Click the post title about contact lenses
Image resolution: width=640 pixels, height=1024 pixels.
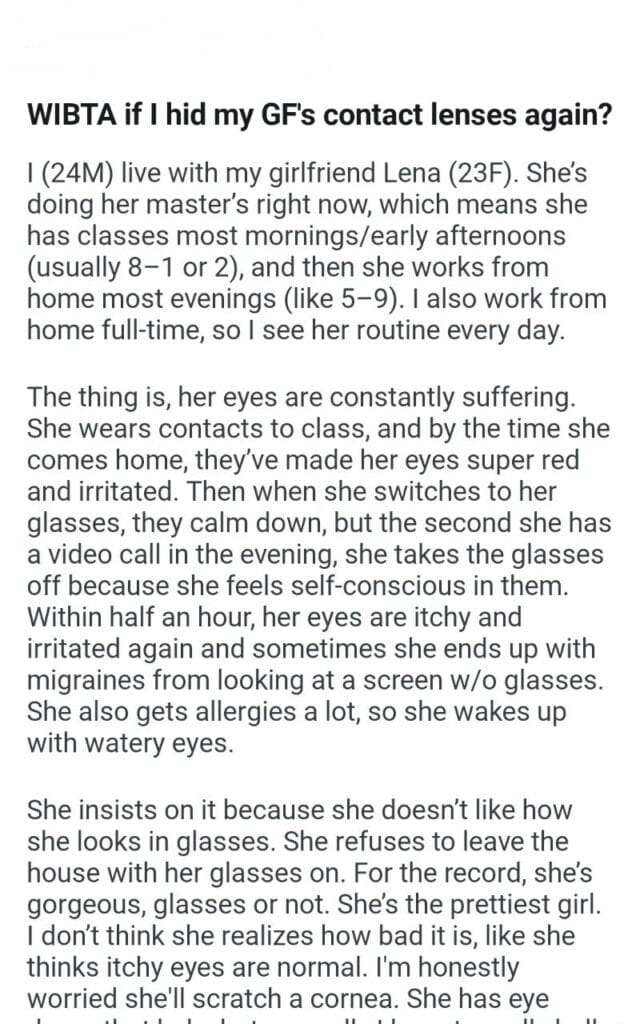point(319,116)
